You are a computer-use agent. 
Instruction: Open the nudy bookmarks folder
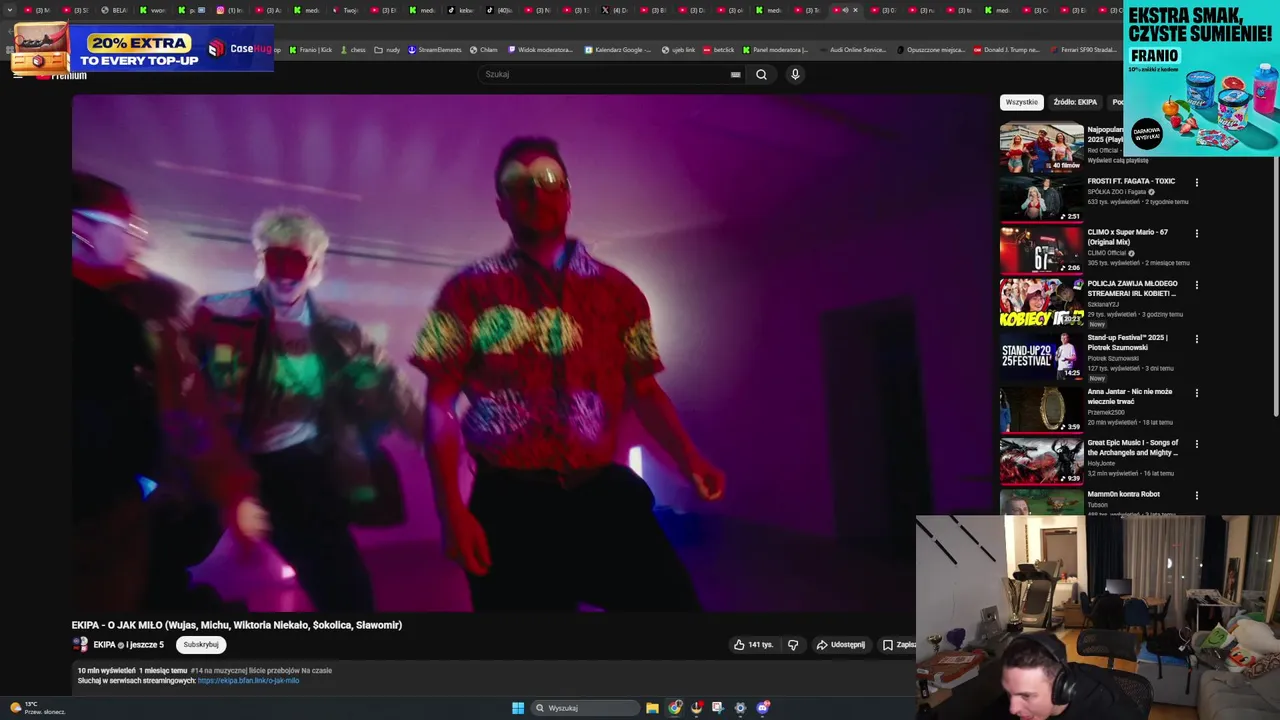[387, 49]
